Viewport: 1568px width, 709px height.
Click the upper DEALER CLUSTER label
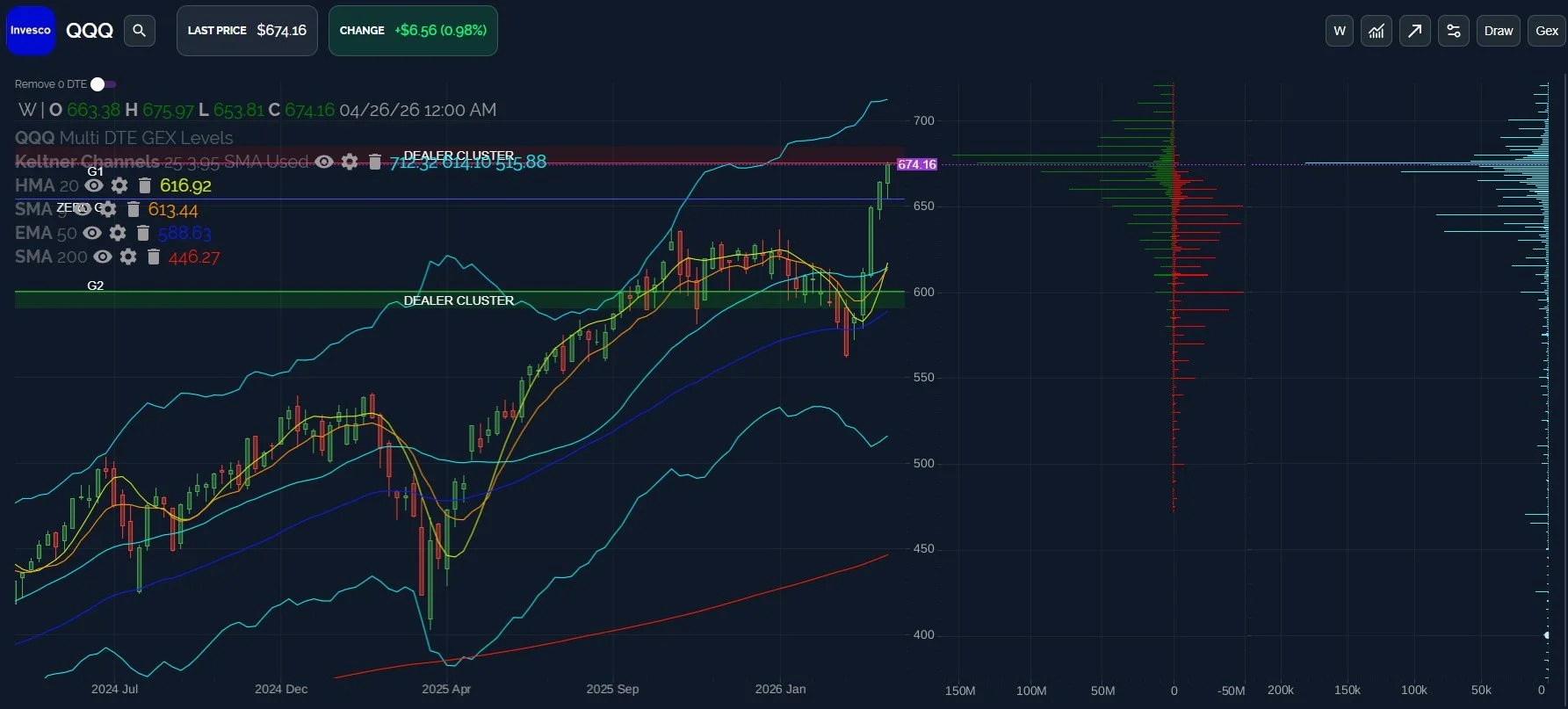(x=459, y=156)
